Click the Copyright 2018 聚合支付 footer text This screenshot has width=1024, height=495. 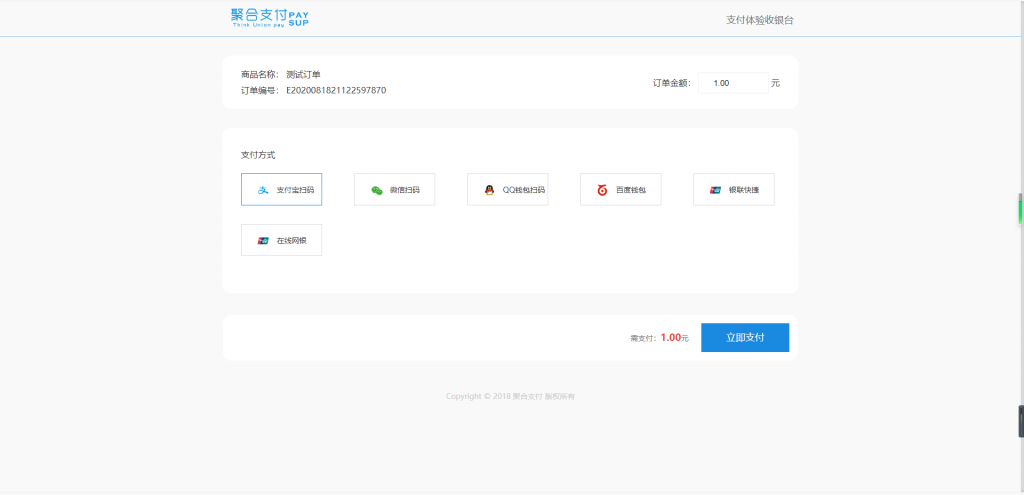tap(510, 397)
